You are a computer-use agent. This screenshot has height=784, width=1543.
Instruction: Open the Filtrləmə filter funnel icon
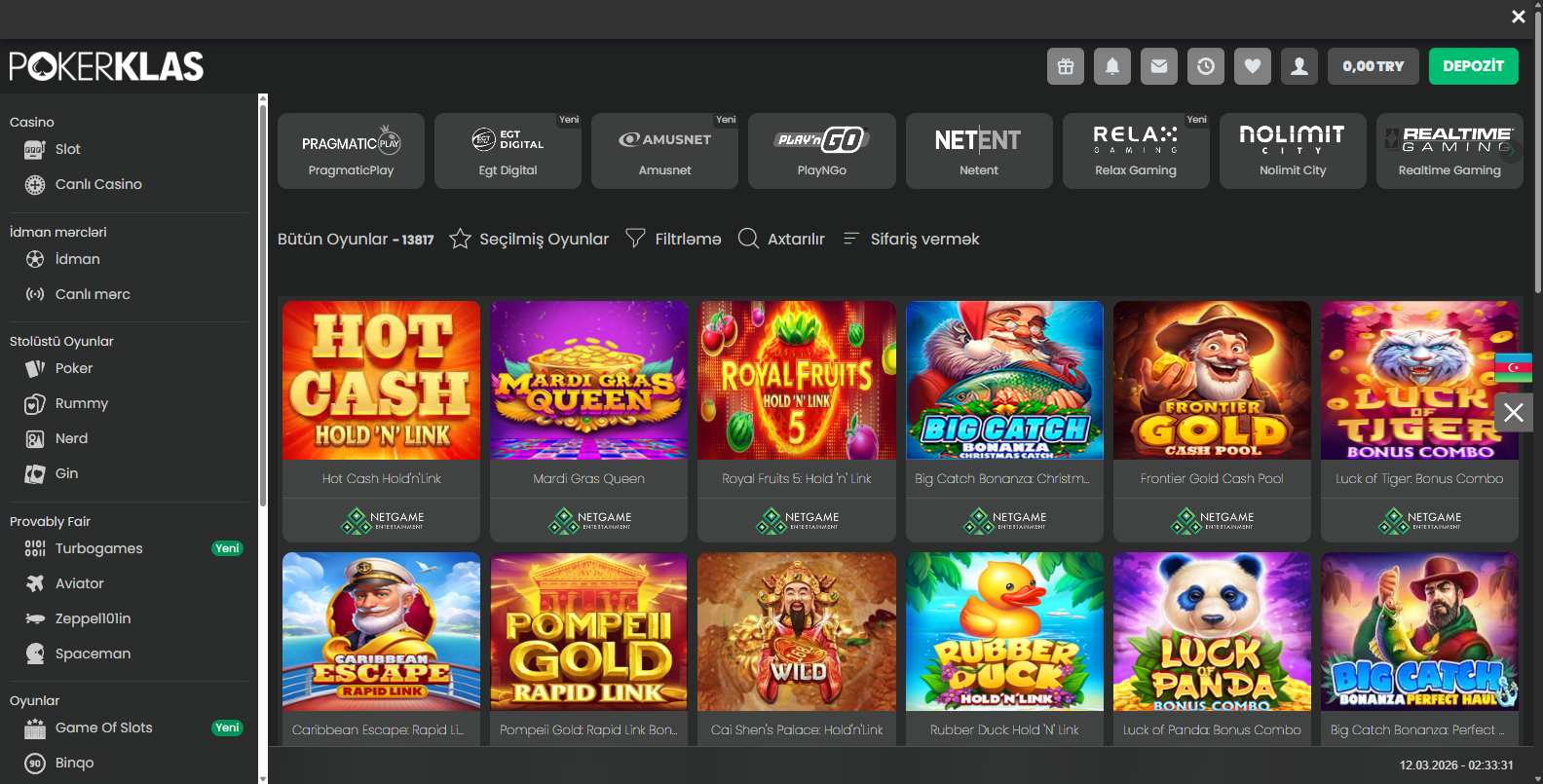click(635, 238)
